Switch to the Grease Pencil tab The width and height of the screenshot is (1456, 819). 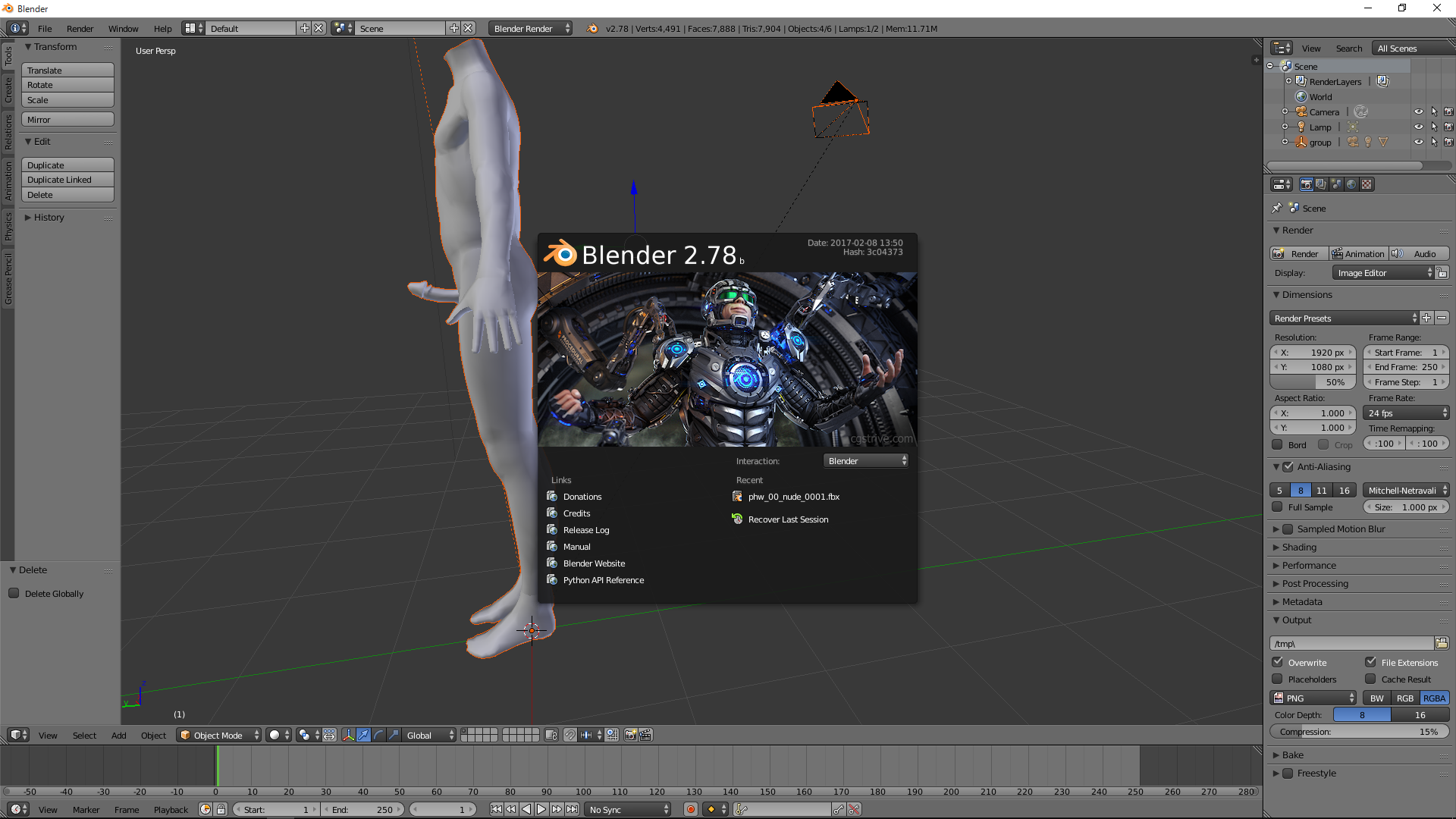tap(8, 279)
